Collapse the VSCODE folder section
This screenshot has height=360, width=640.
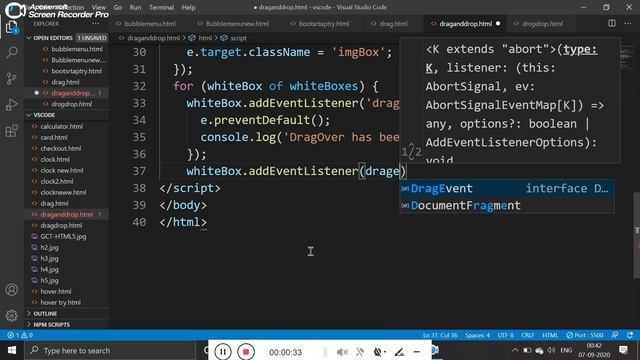pos(44,115)
